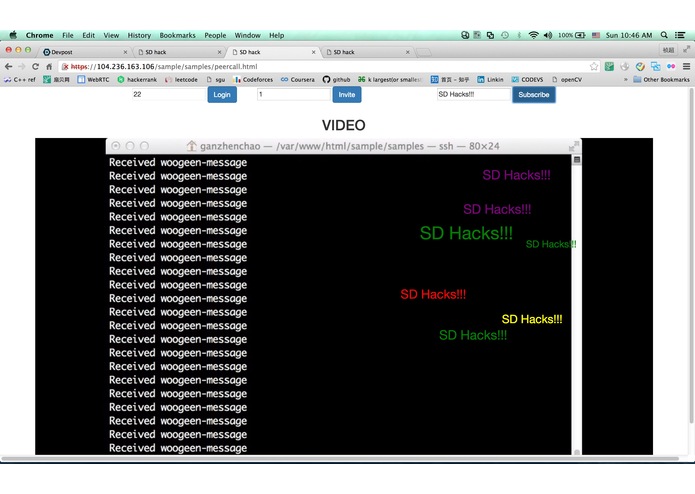Show battery status in menu bar
Screen dimensions: 695x494
572,35
